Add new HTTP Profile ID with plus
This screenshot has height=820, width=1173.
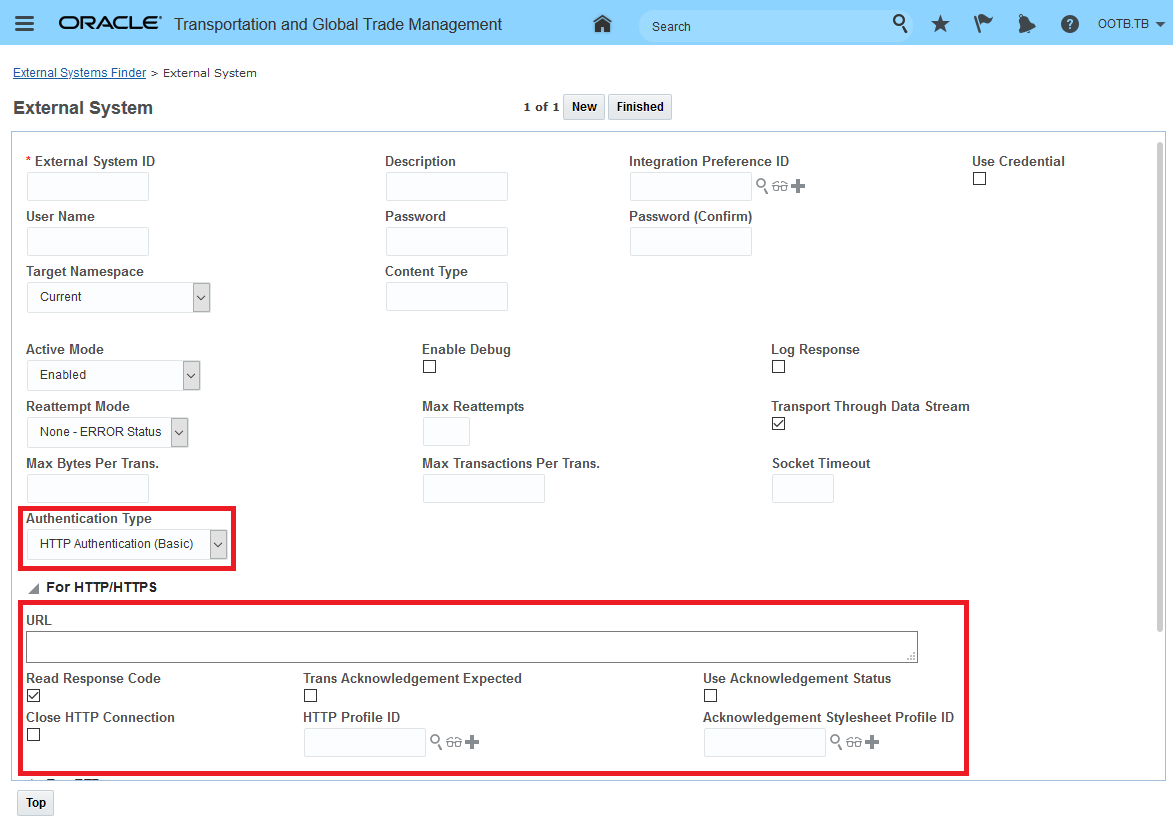point(472,742)
